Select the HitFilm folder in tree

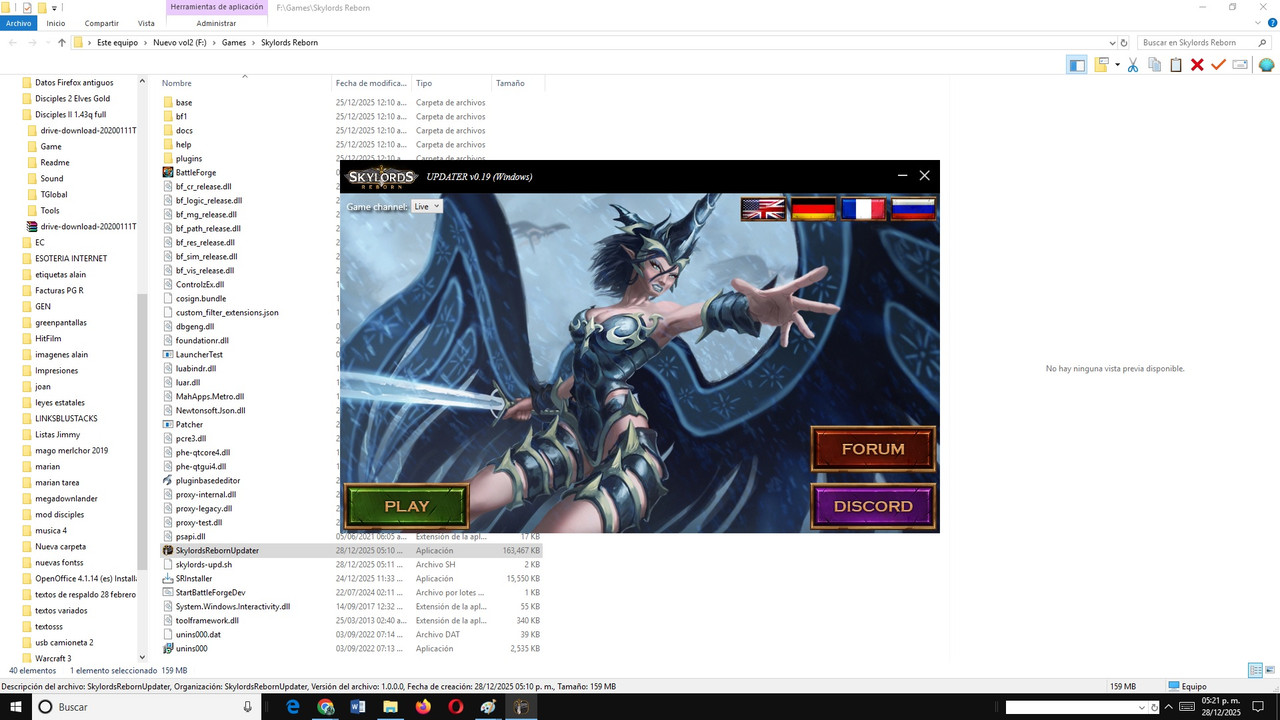(x=48, y=338)
